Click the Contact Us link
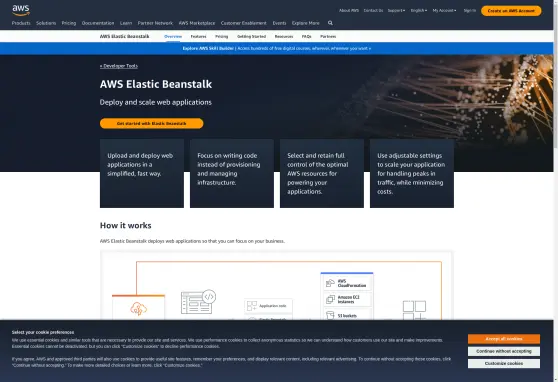The height and width of the screenshot is (382, 558). pyautogui.click(x=373, y=11)
